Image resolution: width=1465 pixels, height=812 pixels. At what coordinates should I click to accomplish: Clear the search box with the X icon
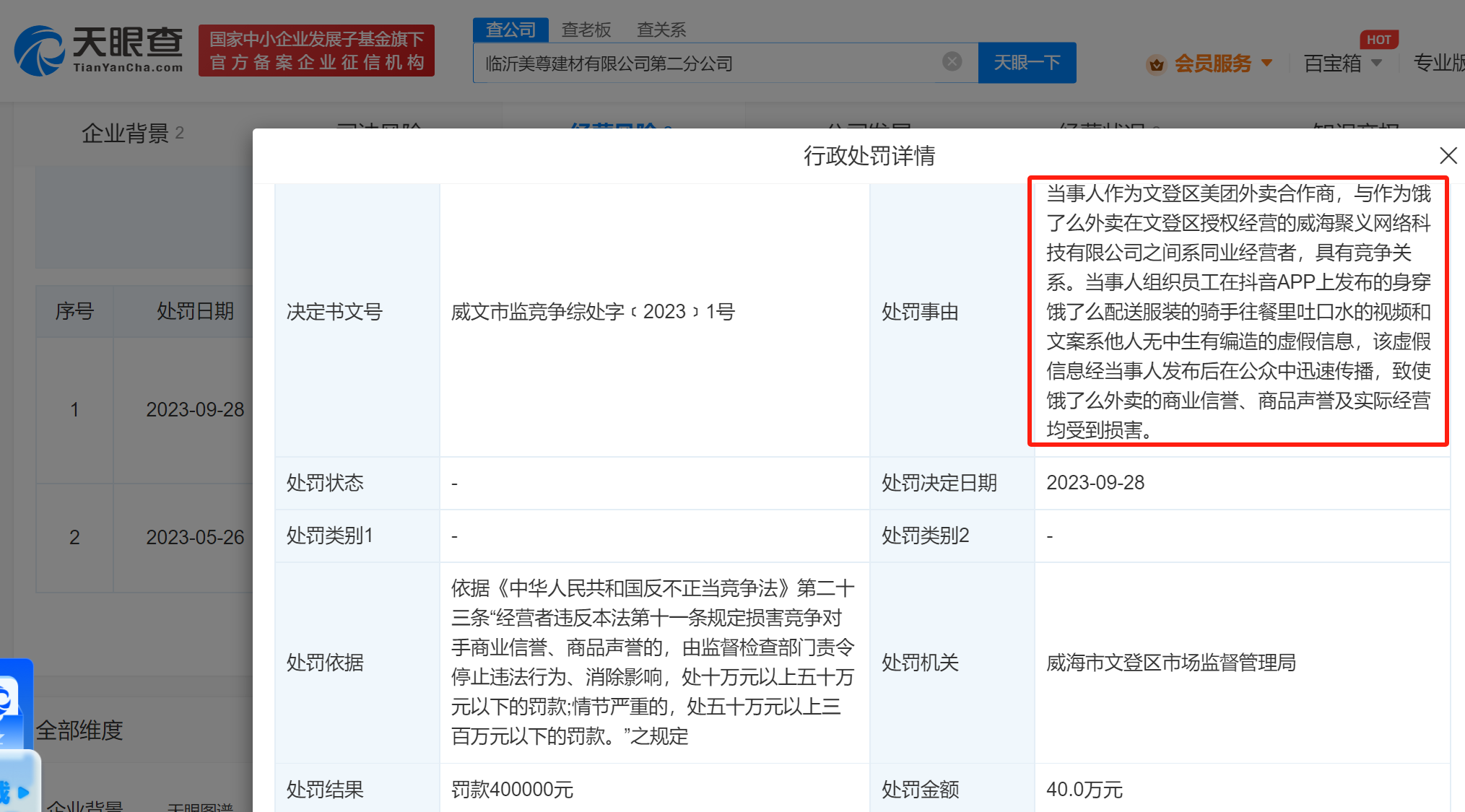click(952, 61)
